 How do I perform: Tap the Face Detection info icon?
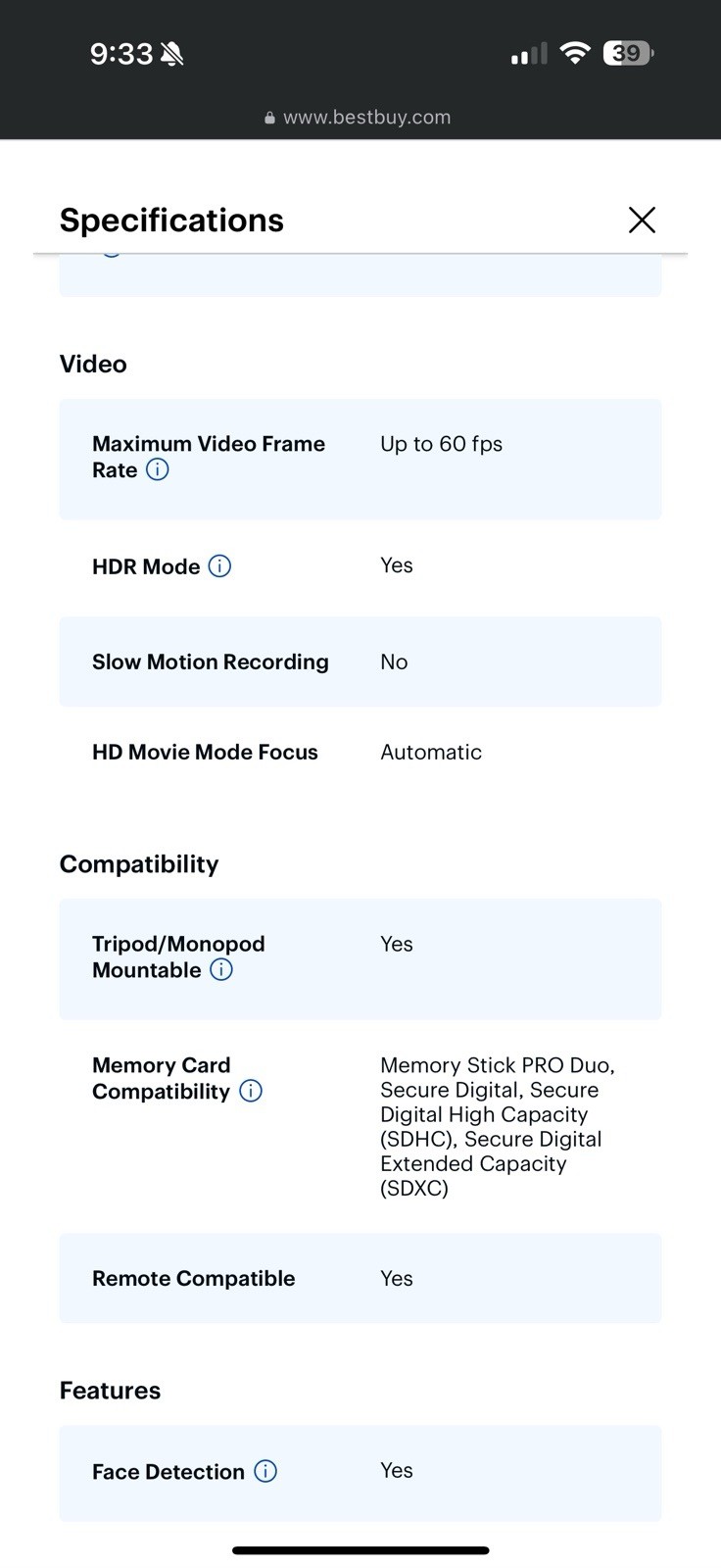pos(265,1471)
